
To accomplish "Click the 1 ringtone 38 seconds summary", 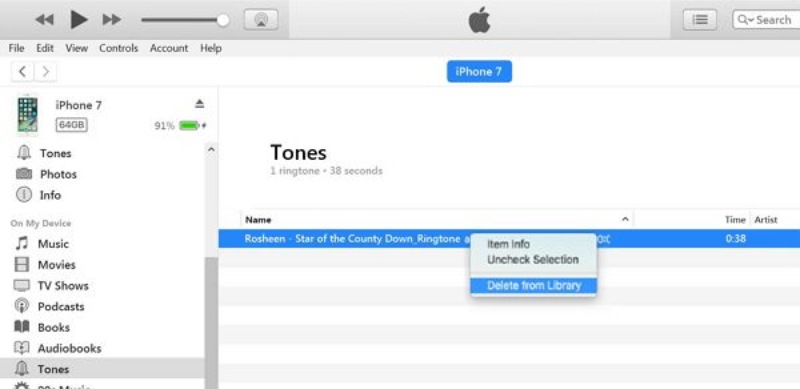I will (x=326, y=171).
